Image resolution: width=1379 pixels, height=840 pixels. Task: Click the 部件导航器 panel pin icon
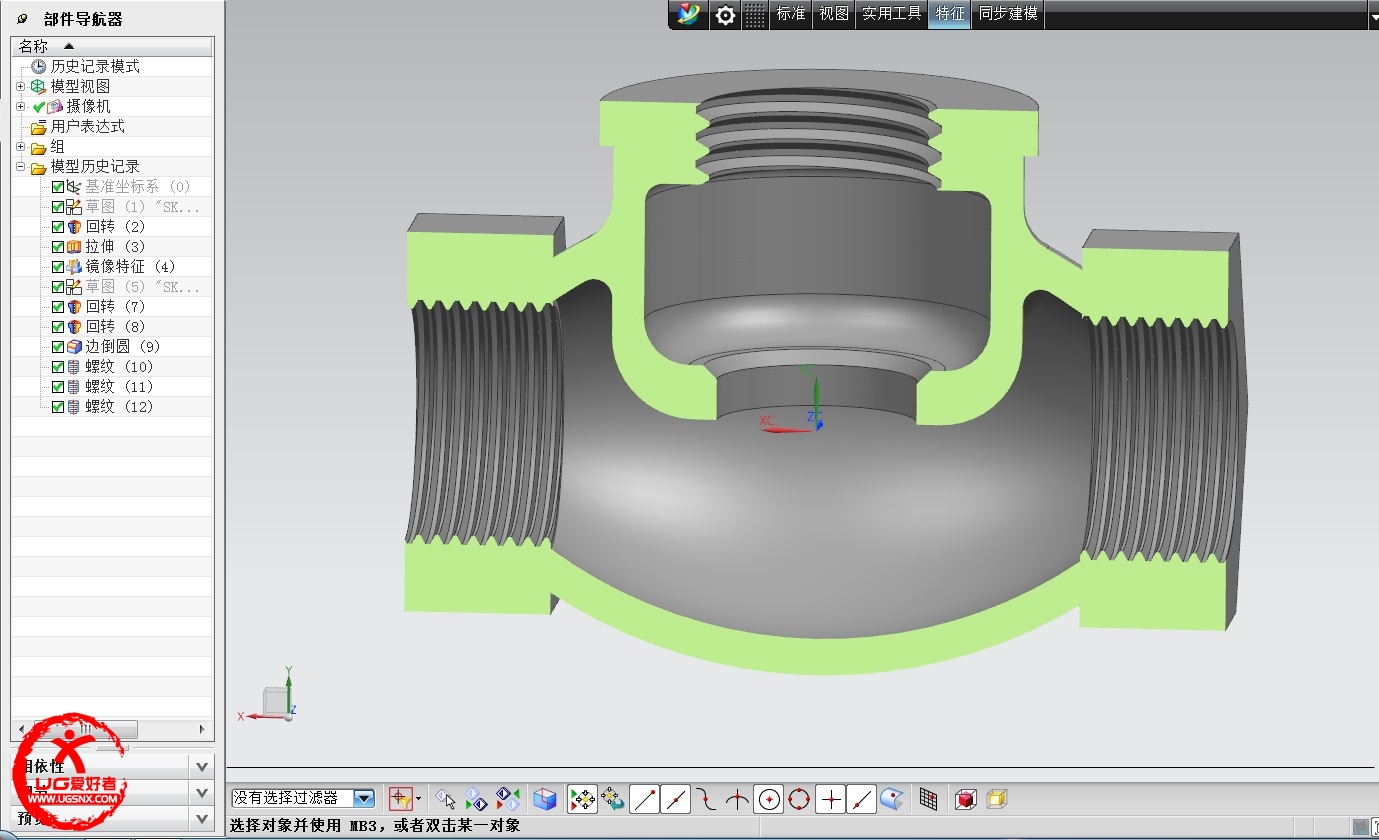click(x=23, y=19)
